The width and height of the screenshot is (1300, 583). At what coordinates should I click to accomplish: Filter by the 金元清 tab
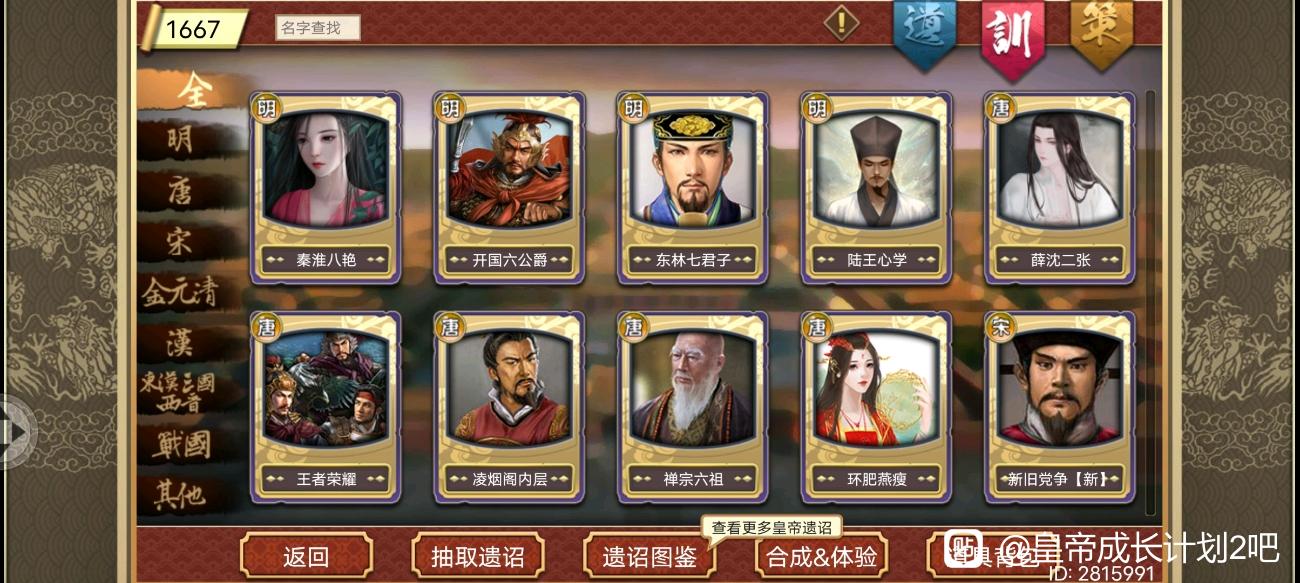(180, 292)
